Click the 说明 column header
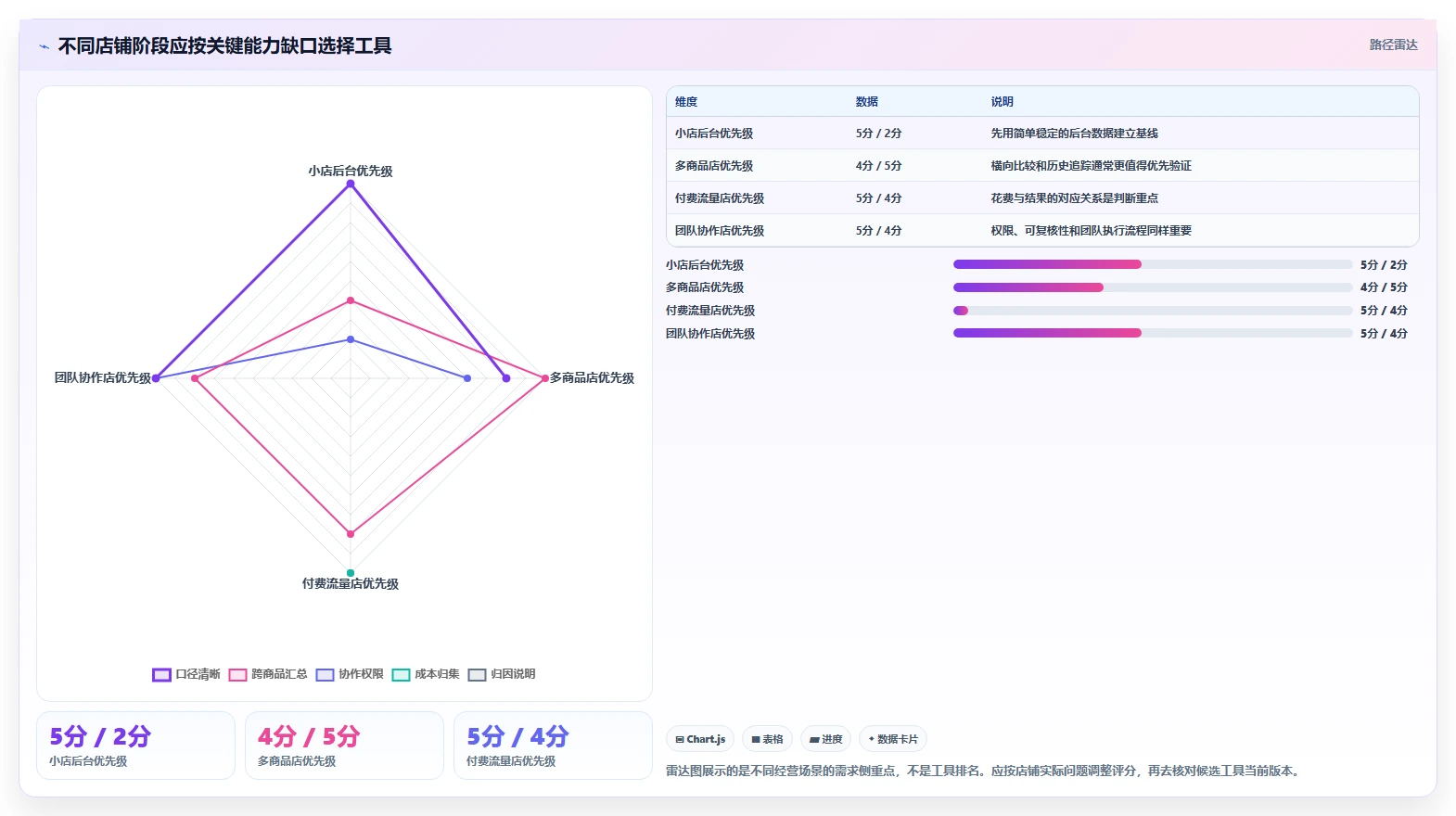Image resolution: width=1456 pixels, height=816 pixels. point(1003,102)
